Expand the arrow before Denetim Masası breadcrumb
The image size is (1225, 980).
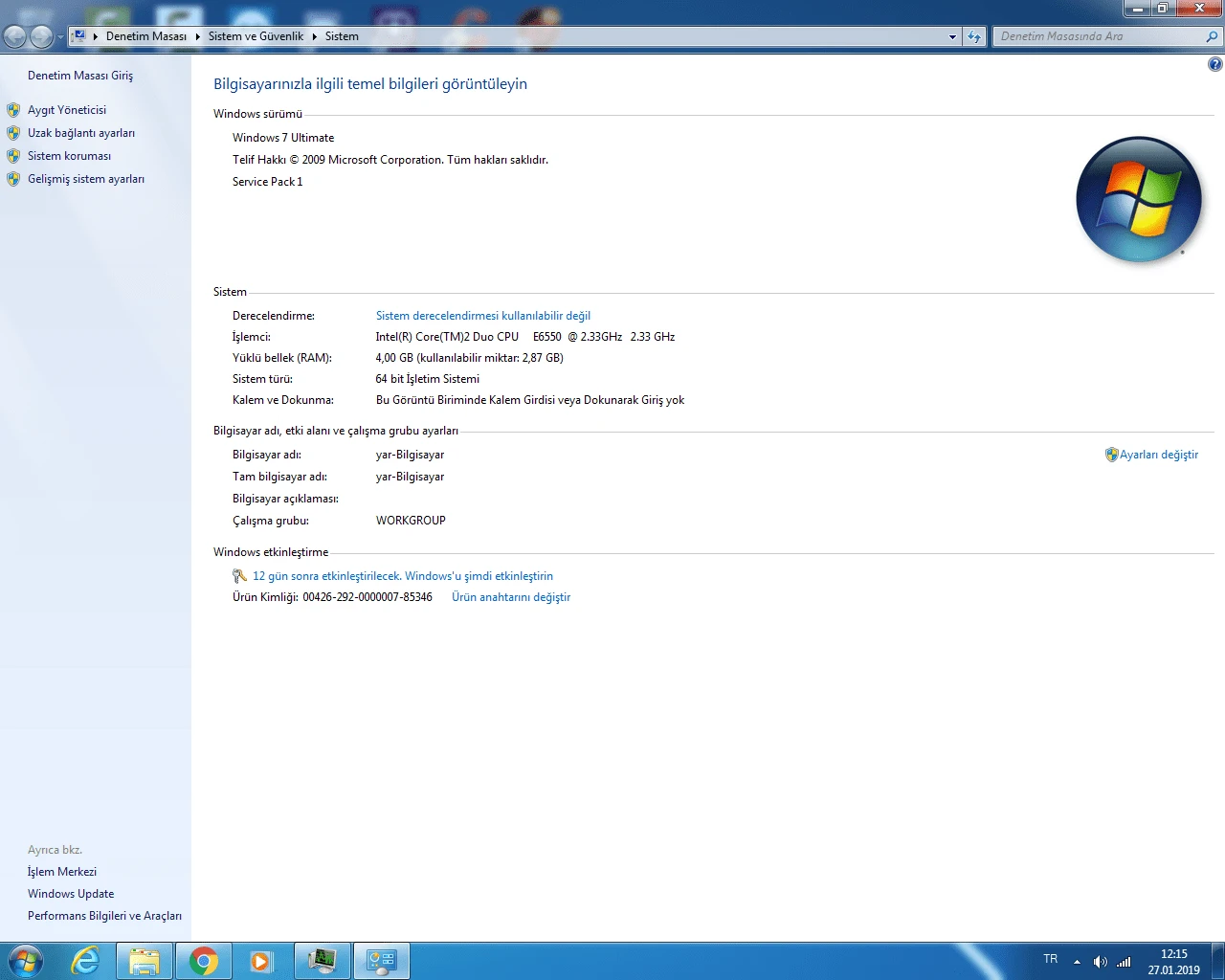pos(96,36)
